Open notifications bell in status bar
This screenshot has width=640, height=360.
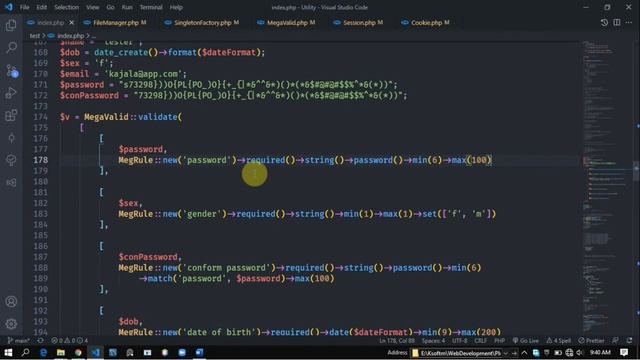pyautogui.click(x=629, y=340)
